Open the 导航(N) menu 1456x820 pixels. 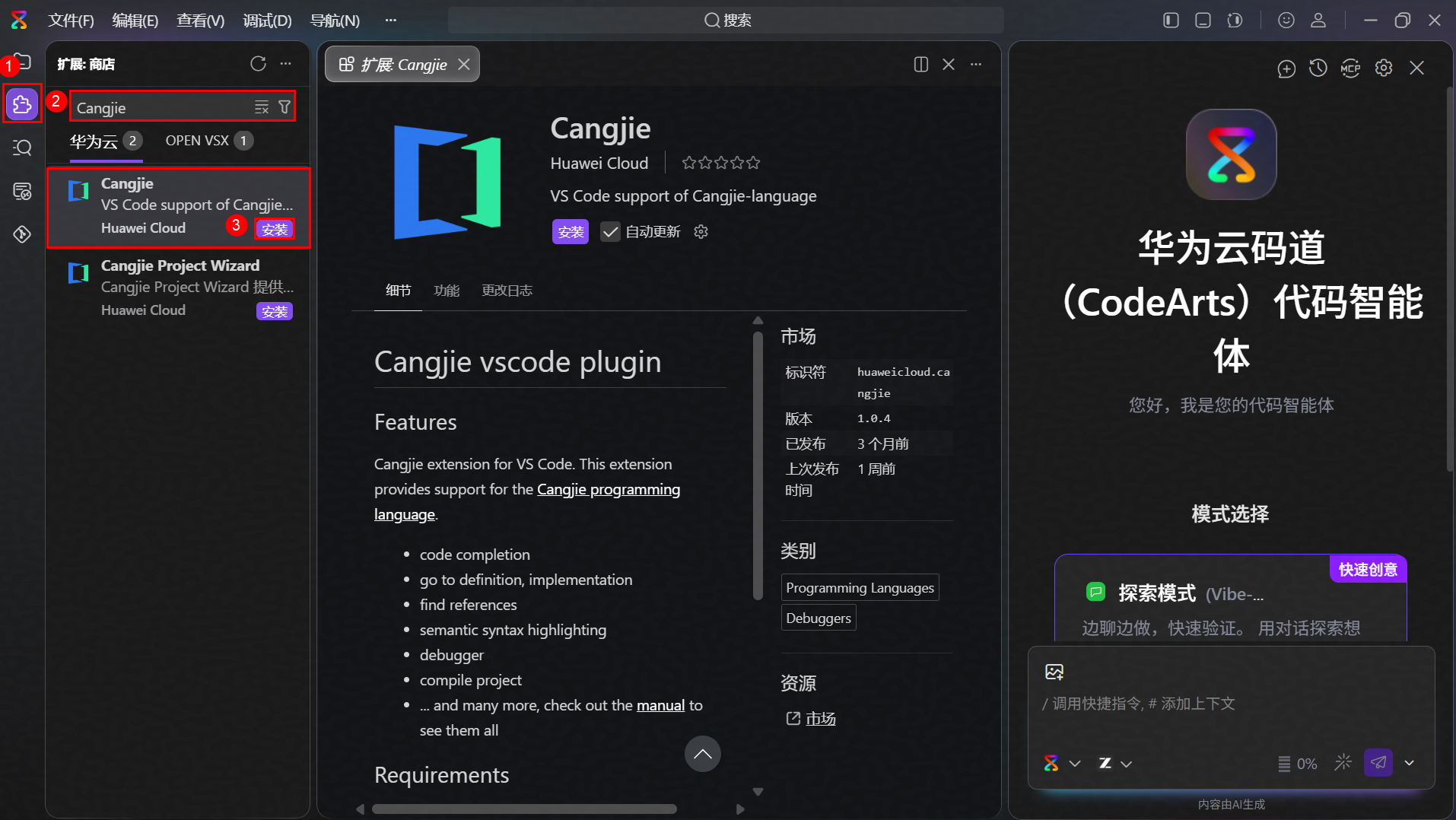click(x=335, y=21)
